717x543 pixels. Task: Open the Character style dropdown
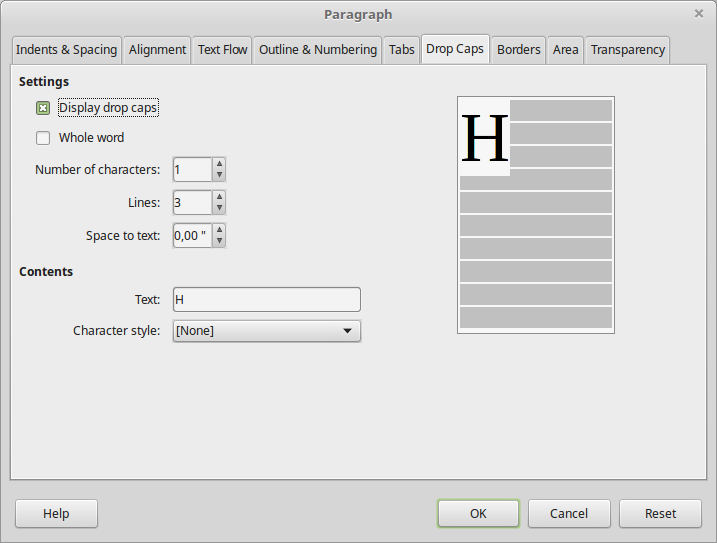(267, 331)
